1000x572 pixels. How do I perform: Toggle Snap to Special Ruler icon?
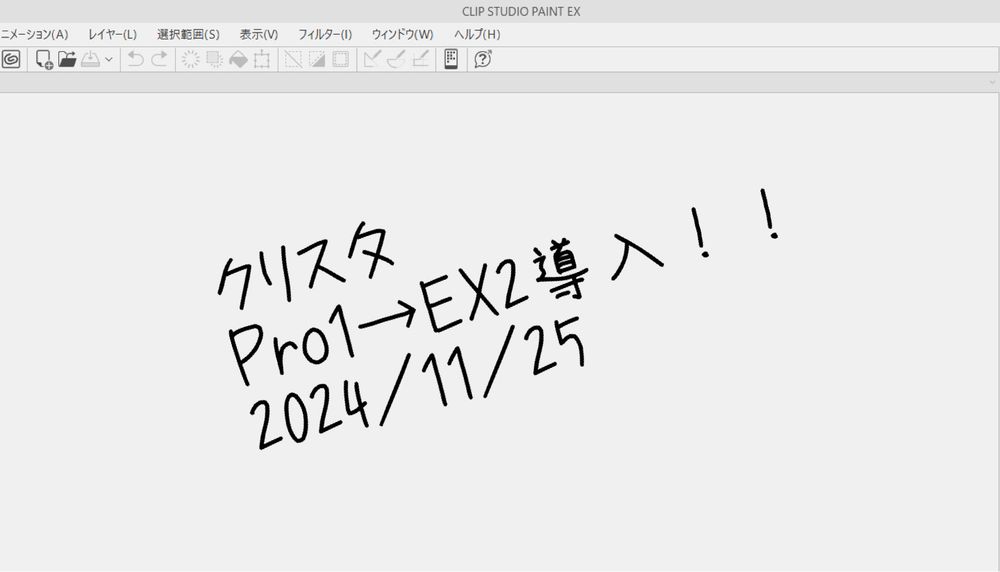click(396, 59)
